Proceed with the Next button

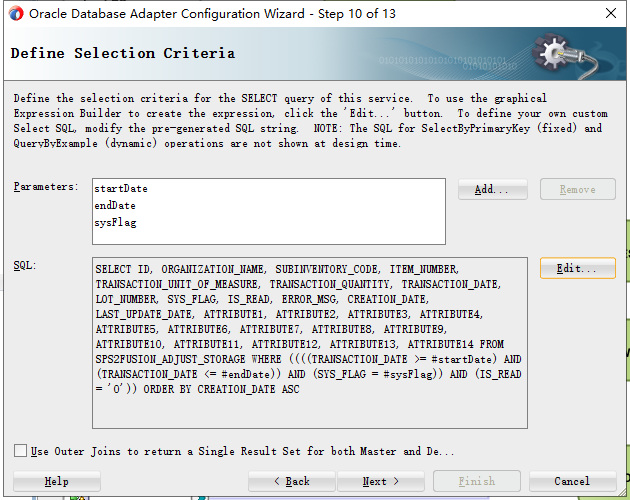tap(381, 481)
